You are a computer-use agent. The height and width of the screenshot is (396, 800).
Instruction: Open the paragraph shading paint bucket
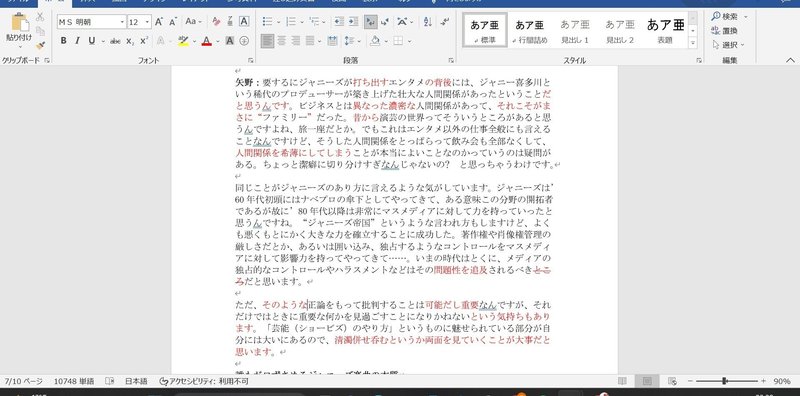click(x=374, y=41)
